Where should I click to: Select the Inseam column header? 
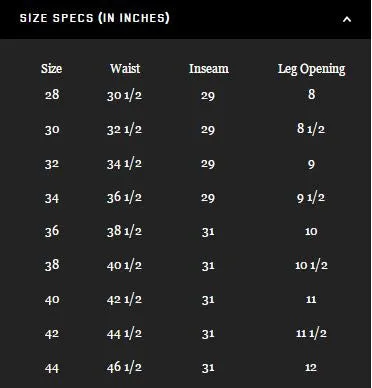coord(209,69)
